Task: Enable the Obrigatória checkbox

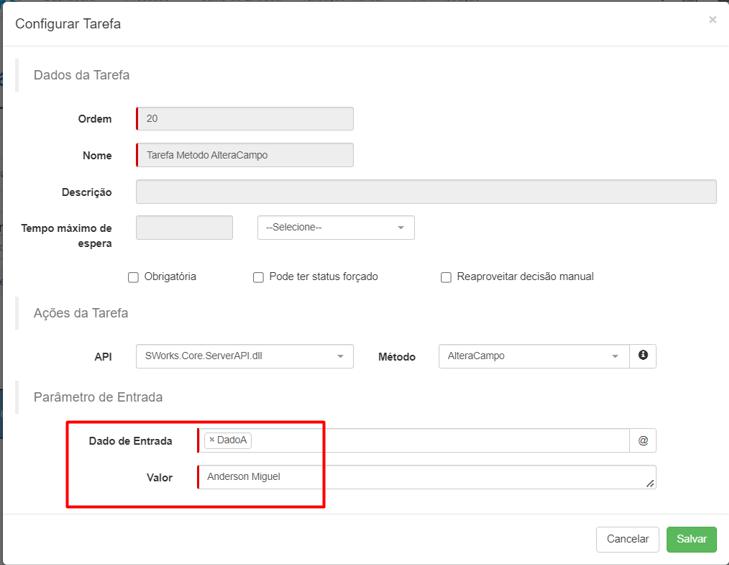Action: [133, 277]
